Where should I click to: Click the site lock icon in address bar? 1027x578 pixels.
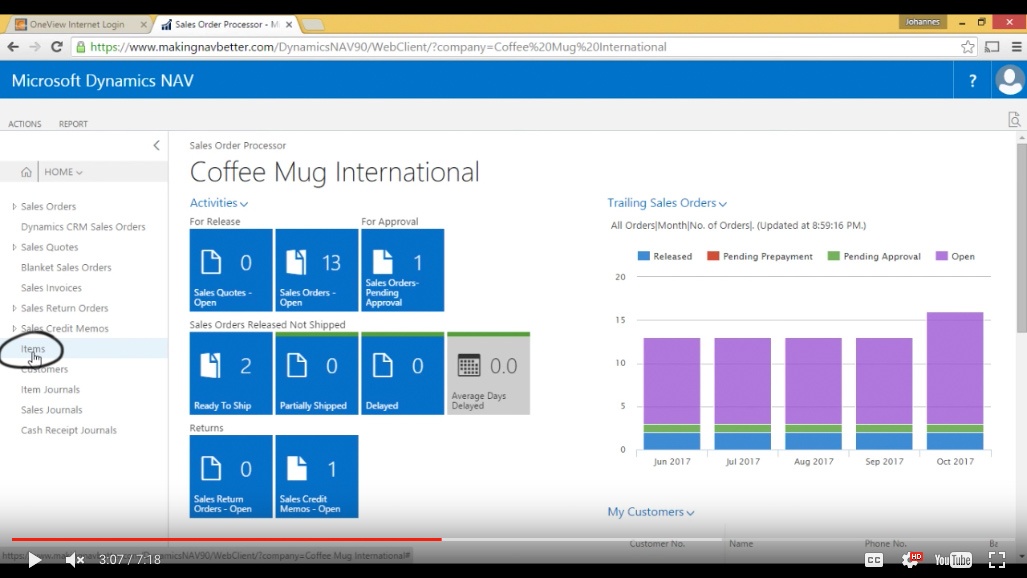click(81, 47)
